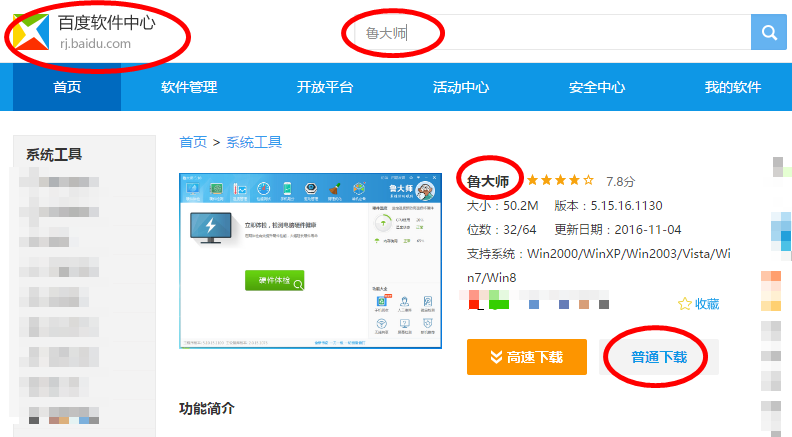Click the 系统工具 breadcrumb link

point(254,142)
